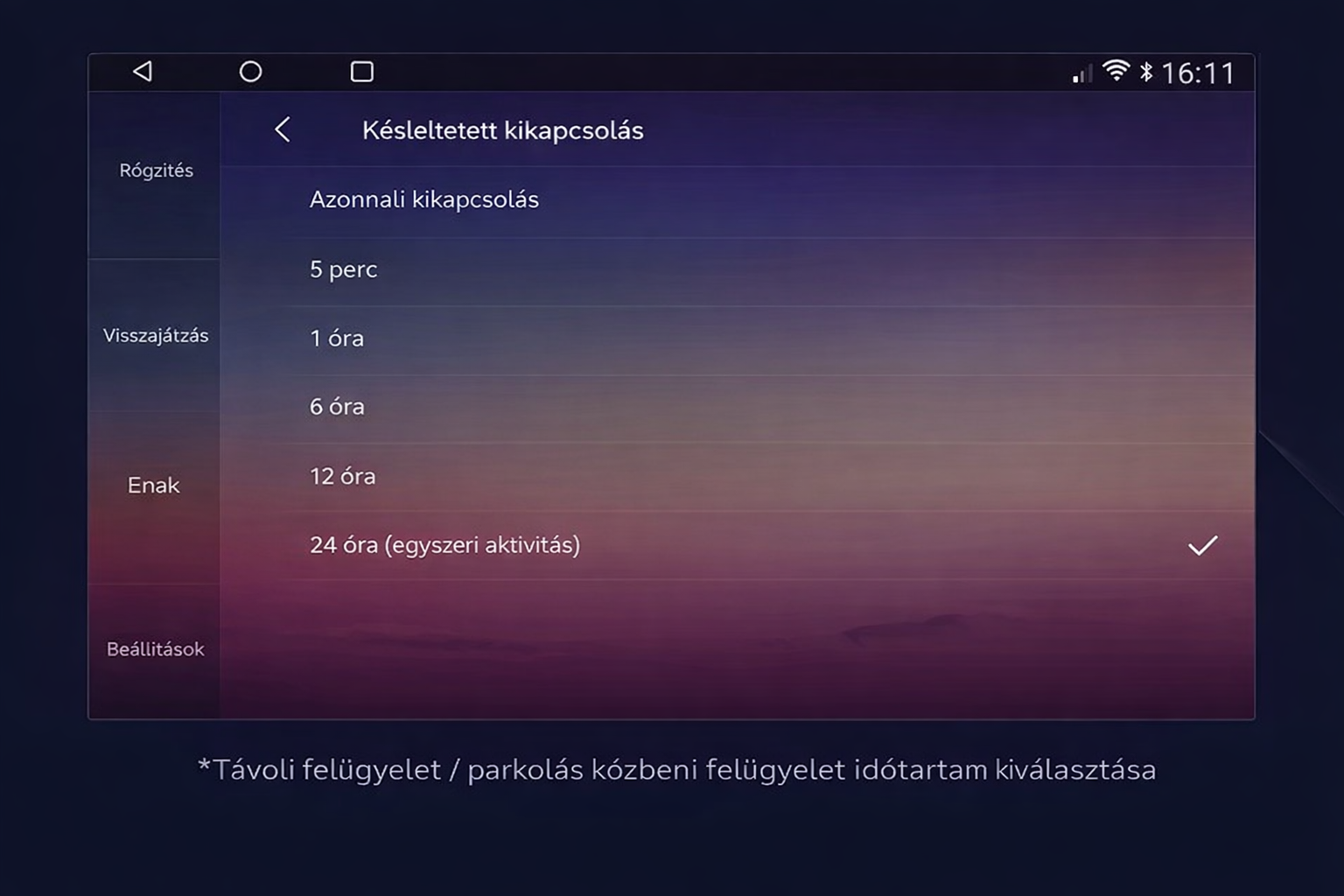Screen dimensions: 1344x896
Task: Go to Beállítások in the sidebar
Action: 156,649
